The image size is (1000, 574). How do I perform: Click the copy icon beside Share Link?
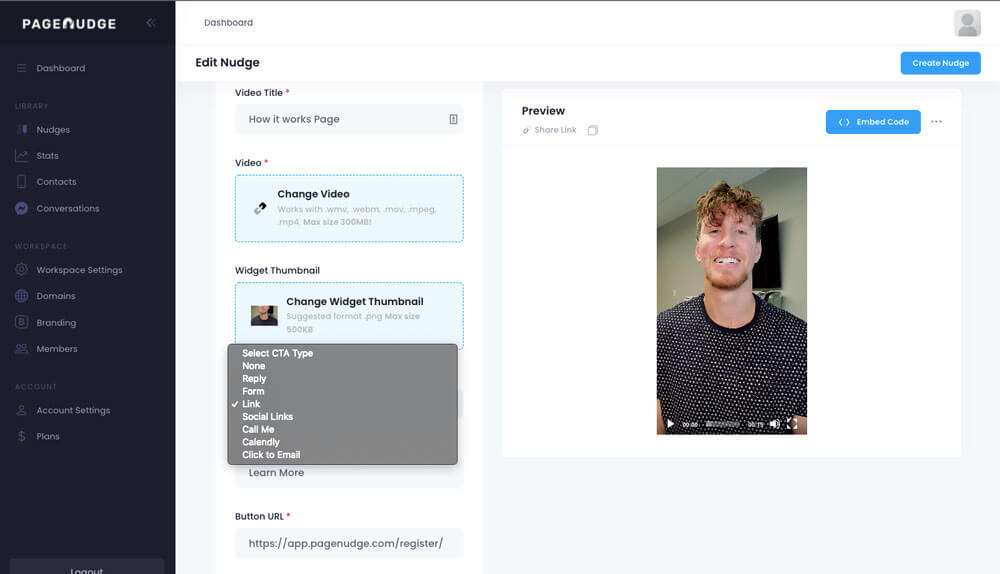tap(593, 131)
